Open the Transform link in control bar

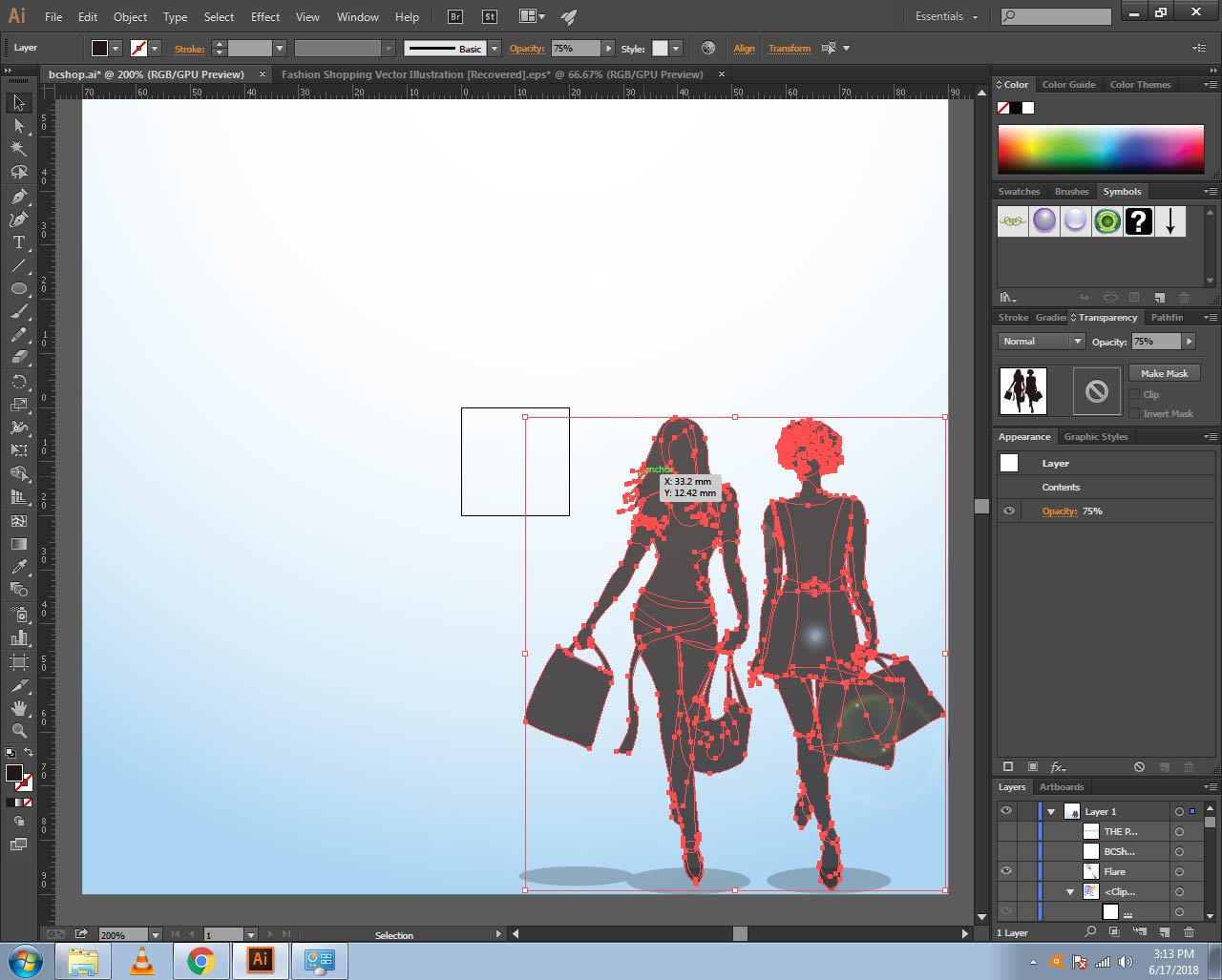click(789, 49)
